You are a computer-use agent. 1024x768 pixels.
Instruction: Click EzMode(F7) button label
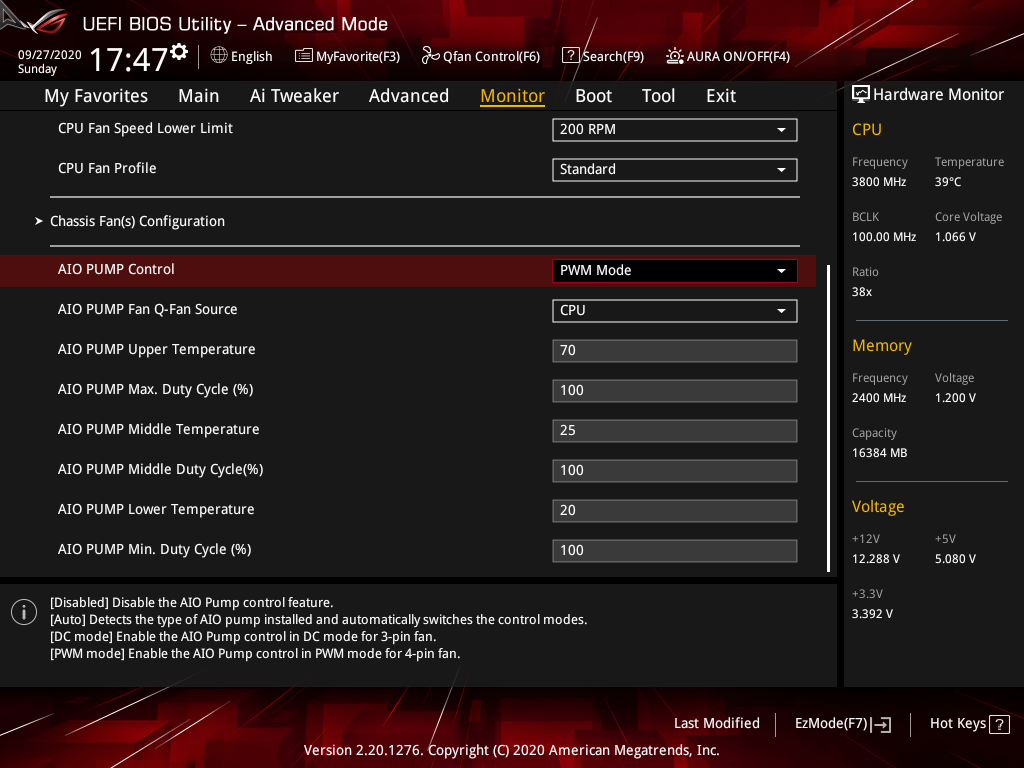click(x=831, y=723)
